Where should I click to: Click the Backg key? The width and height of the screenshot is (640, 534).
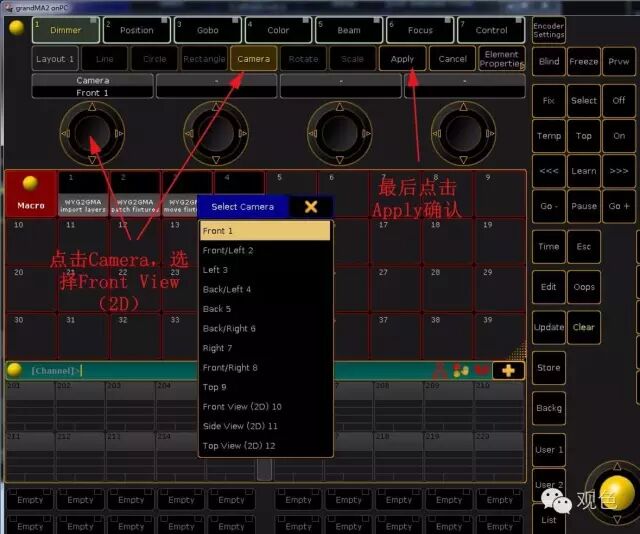[x=549, y=408]
